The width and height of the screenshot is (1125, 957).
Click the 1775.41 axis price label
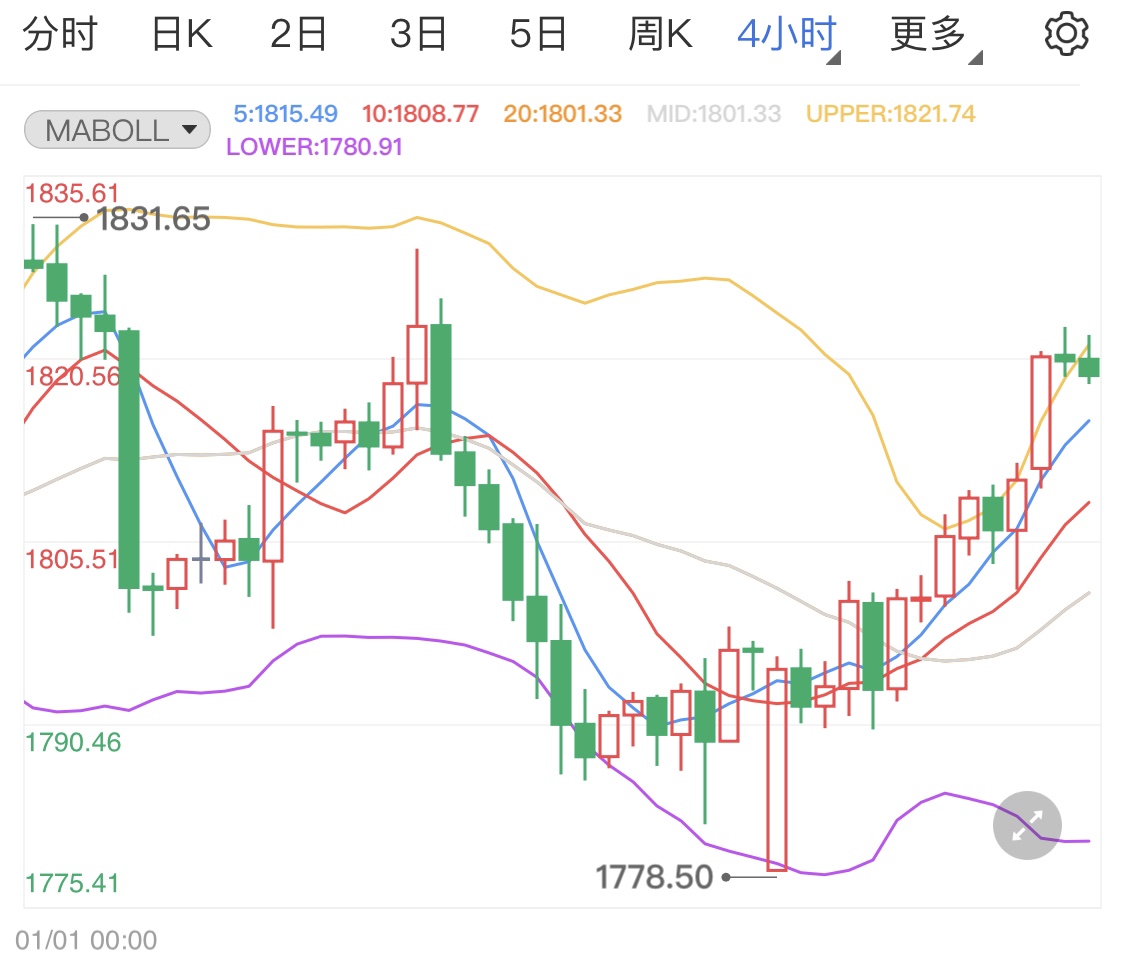(72, 882)
